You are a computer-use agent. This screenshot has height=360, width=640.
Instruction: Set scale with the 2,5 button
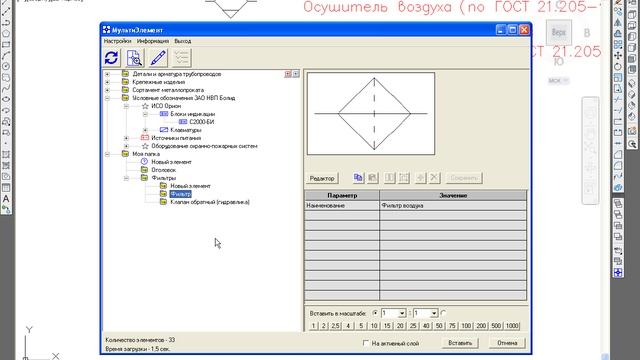tap(335, 326)
